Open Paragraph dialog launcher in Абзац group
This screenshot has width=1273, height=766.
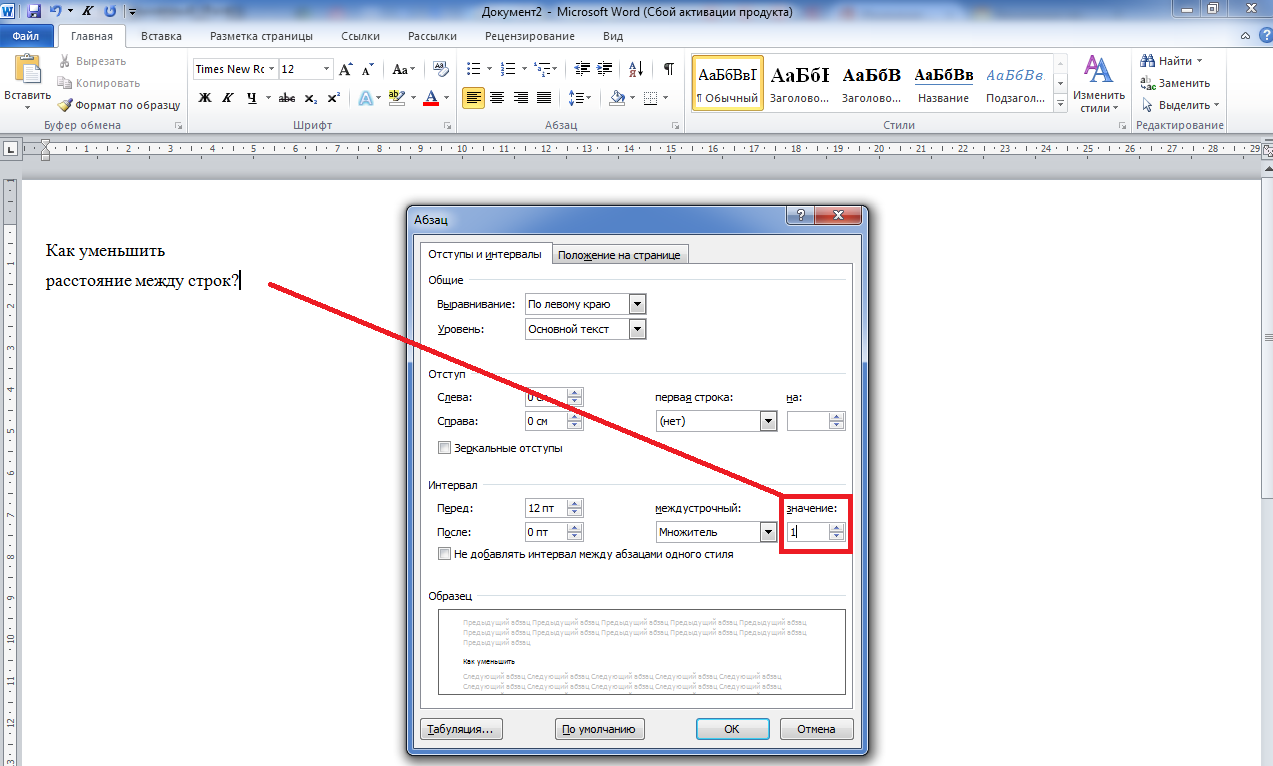[676, 126]
